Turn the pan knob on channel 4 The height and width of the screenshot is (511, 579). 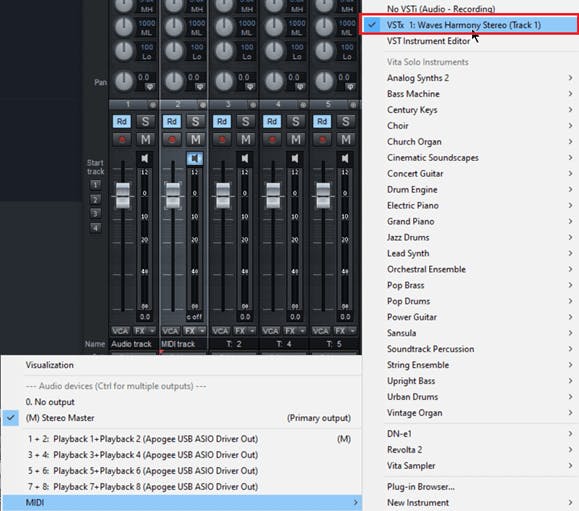[274, 81]
